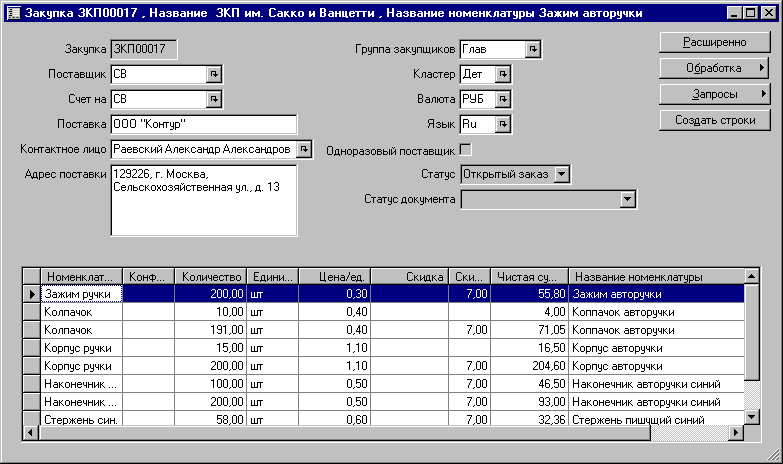Click quantity cell 191,00 of Колпачок
783x464 pixels.
[211, 330]
